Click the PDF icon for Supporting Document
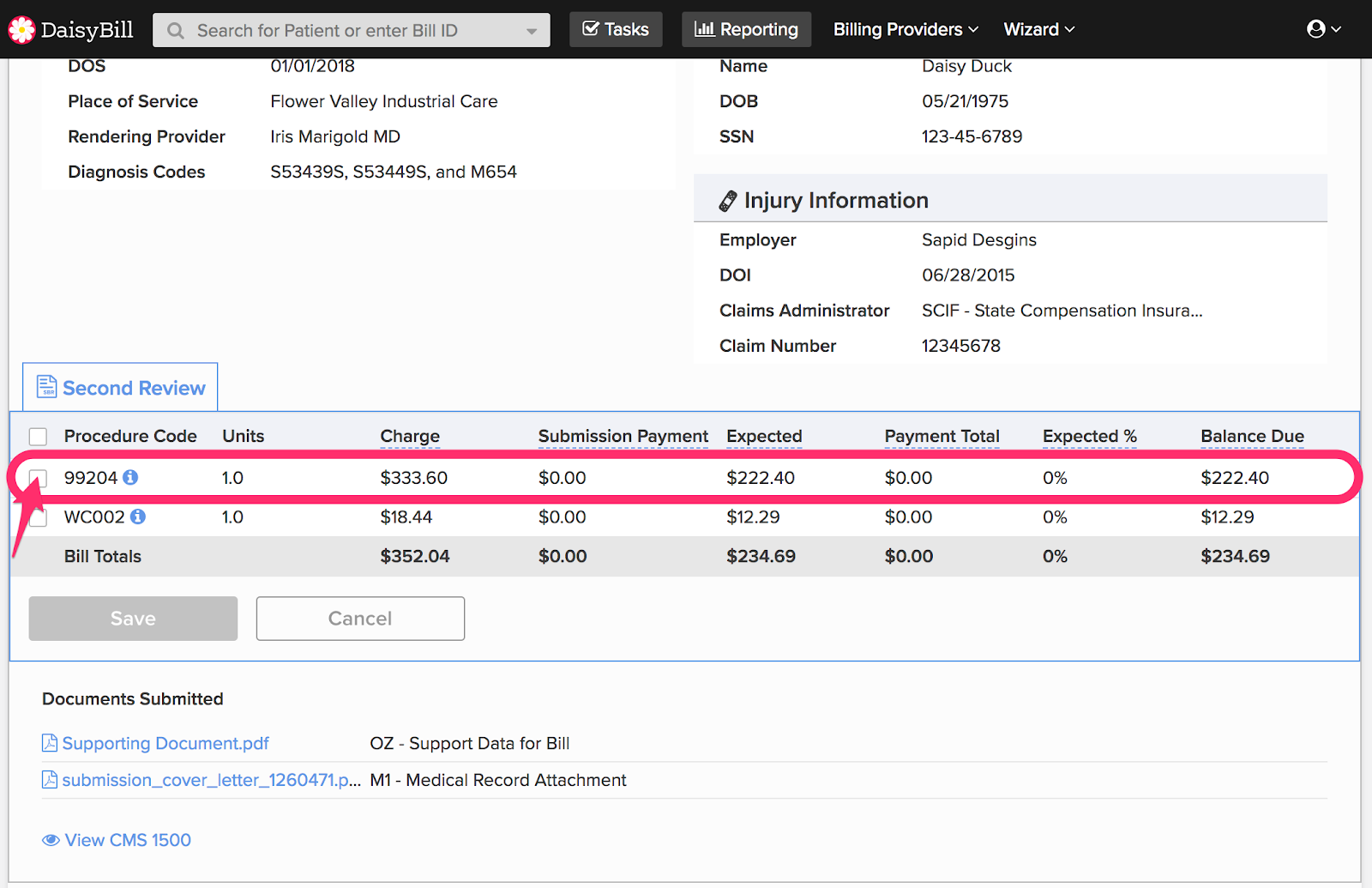Screen dimensions: 1372x888 (50, 743)
